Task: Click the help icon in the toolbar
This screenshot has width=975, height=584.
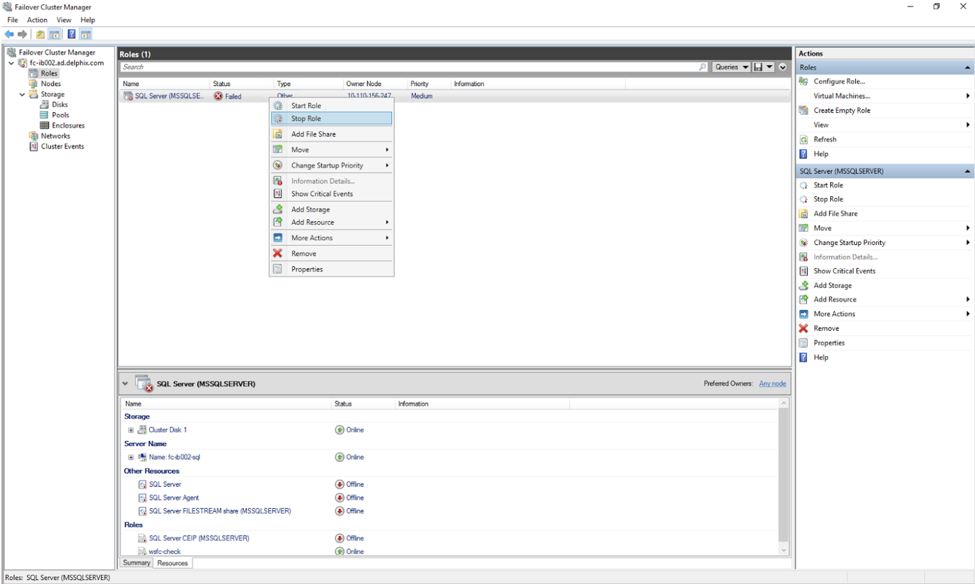Action: pyautogui.click(x=71, y=34)
